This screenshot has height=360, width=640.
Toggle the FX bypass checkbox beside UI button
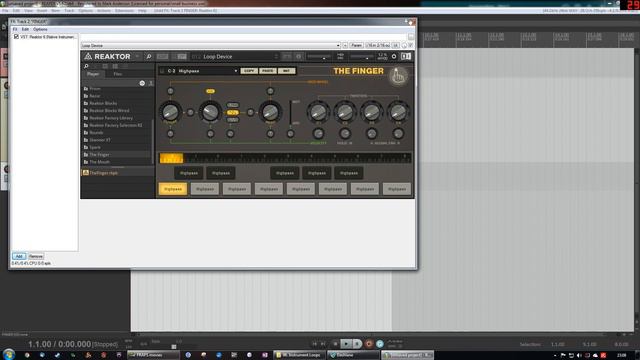coord(410,45)
